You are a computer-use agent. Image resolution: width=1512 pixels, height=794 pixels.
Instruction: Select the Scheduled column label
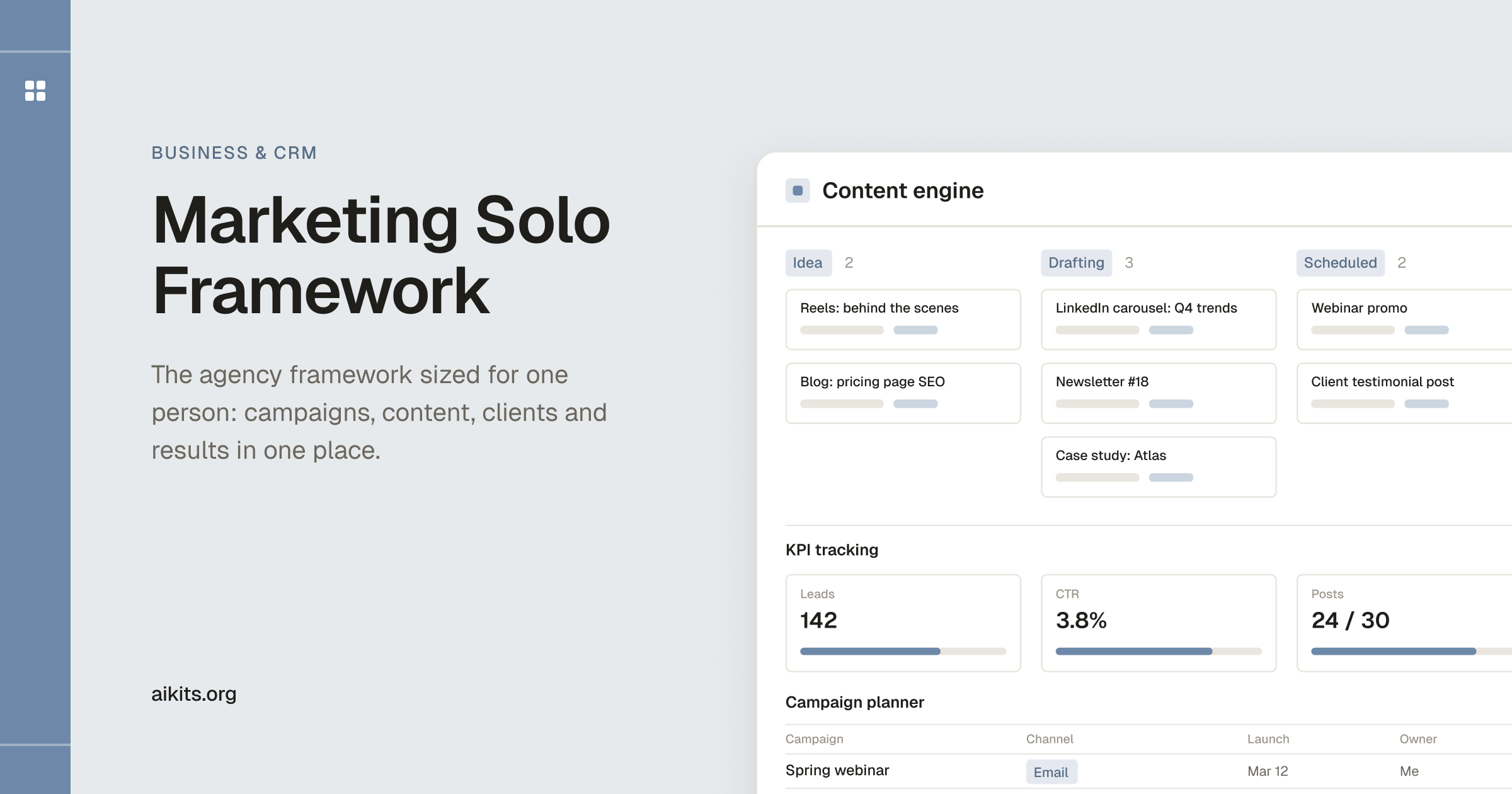click(x=1340, y=263)
